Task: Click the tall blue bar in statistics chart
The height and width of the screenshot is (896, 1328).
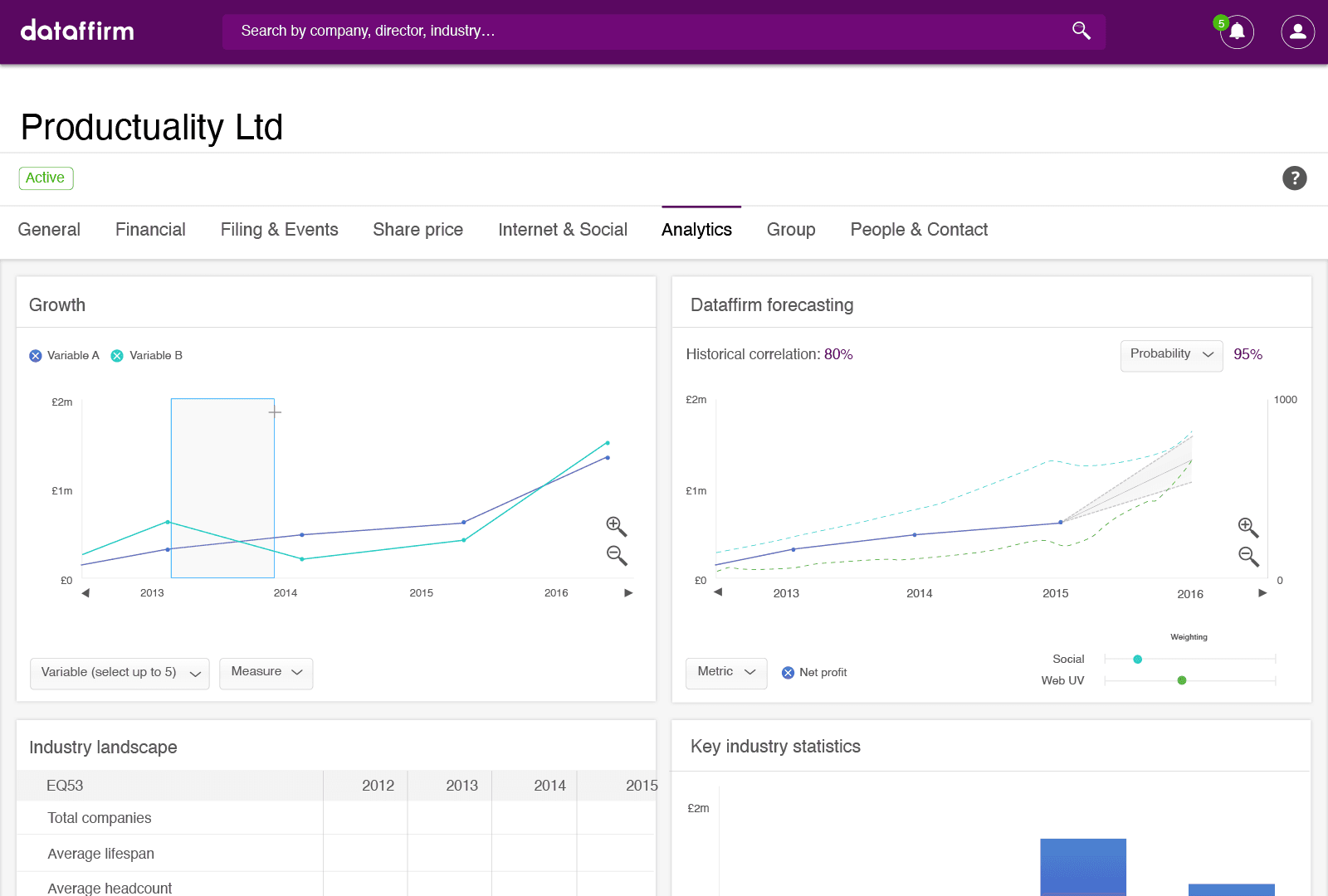Action: (1083, 867)
